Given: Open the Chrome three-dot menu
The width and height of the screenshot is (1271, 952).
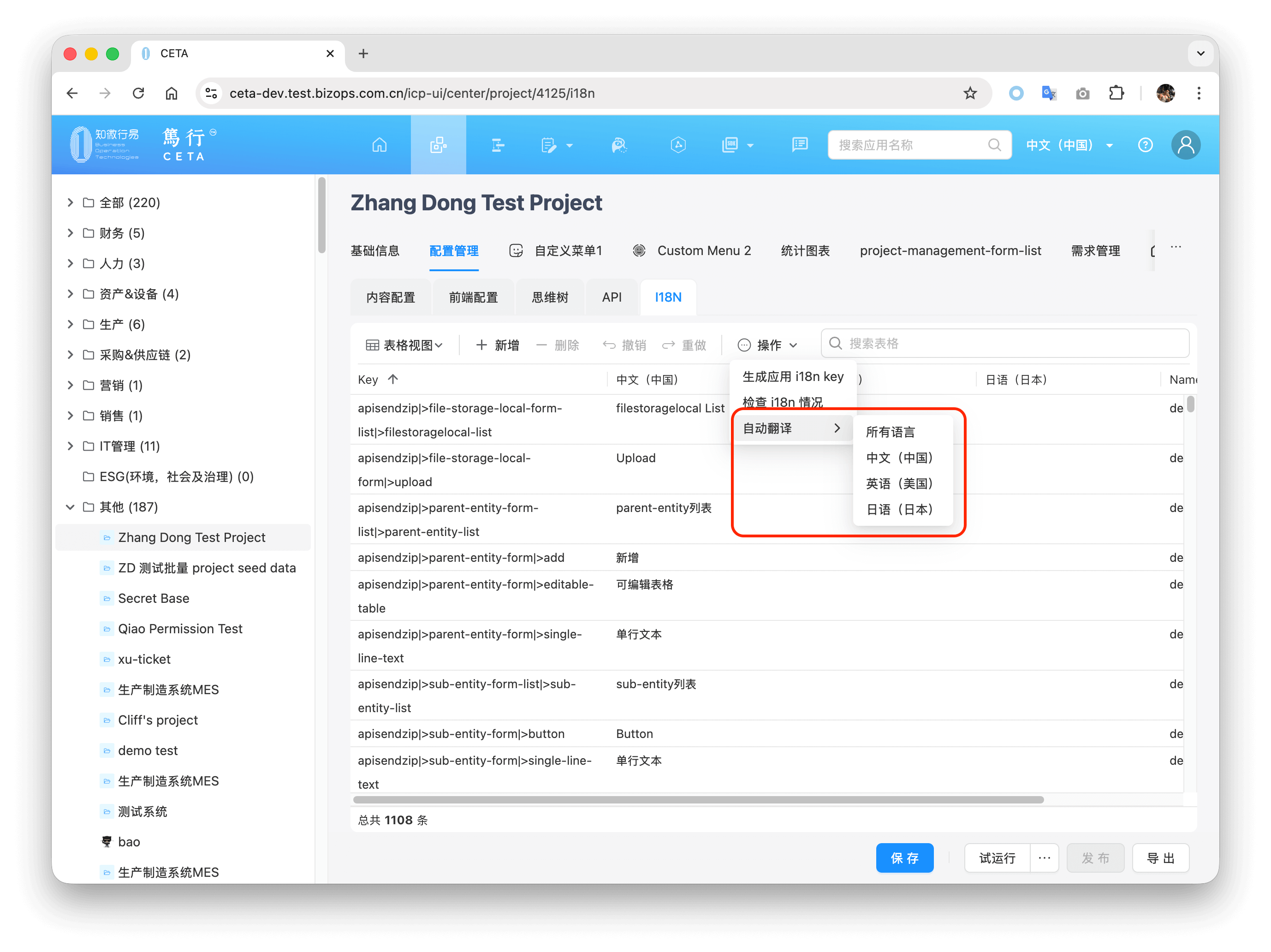Looking at the screenshot, I should tap(1199, 93).
